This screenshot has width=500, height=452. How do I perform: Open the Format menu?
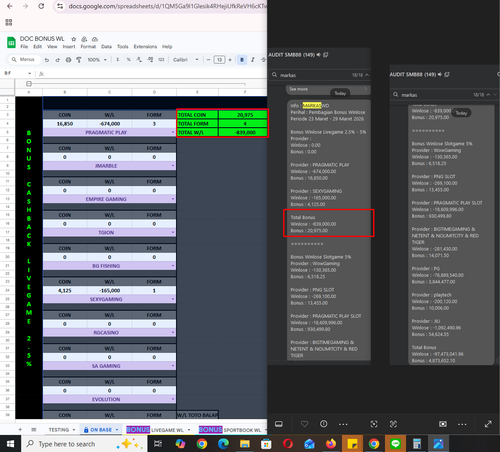point(88,47)
